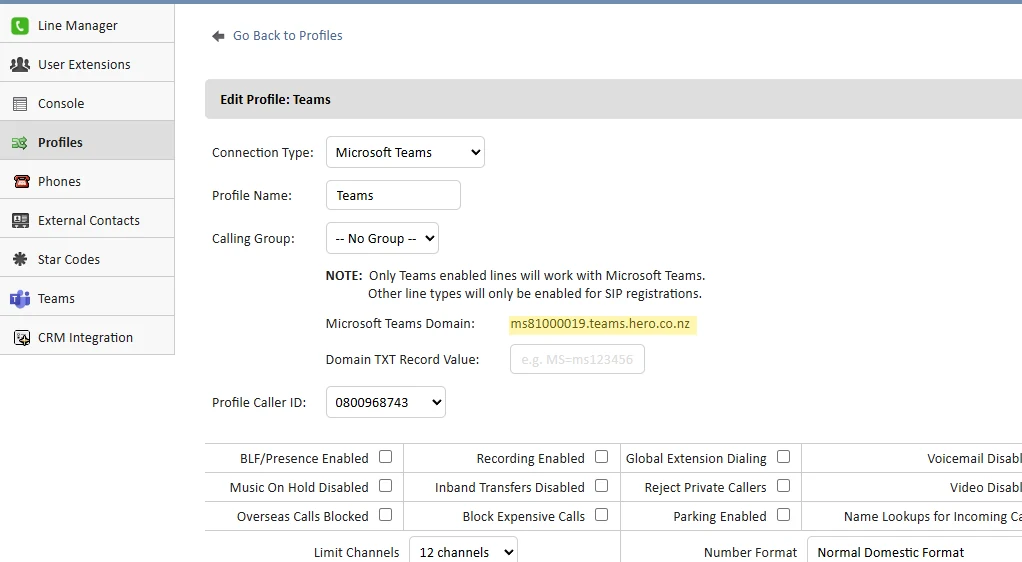Click the Microsoft Teams Domain label
The height and width of the screenshot is (562, 1022).
click(x=400, y=323)
